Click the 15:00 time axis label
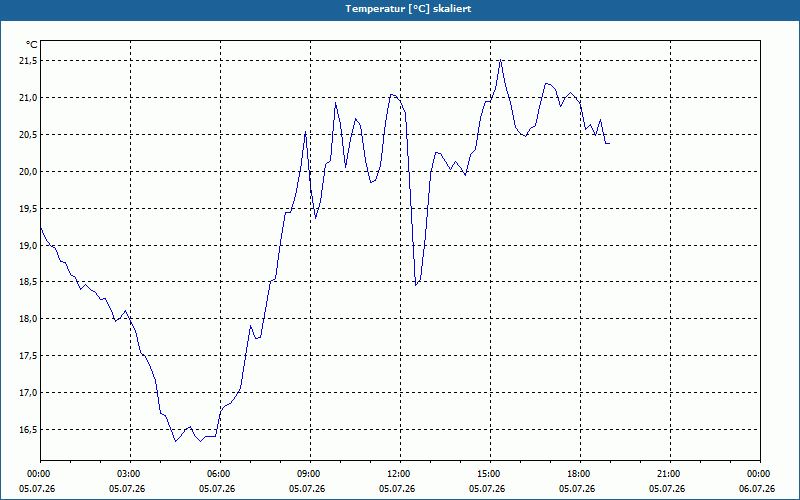Image resolution: width=800 pixels, height=500 pixels. [490, 474]
